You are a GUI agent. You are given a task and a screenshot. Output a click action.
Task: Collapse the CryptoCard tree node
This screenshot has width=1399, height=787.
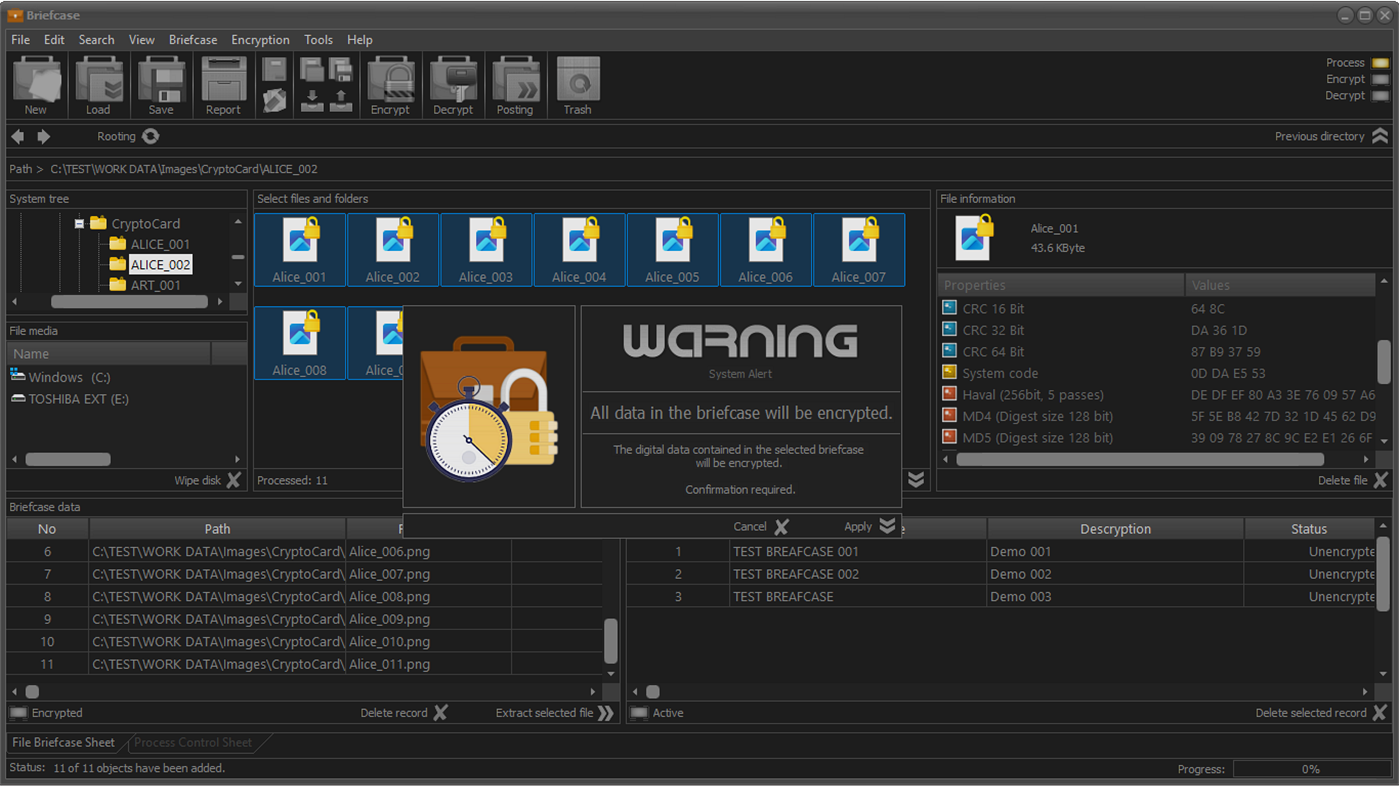coord(79,223)
